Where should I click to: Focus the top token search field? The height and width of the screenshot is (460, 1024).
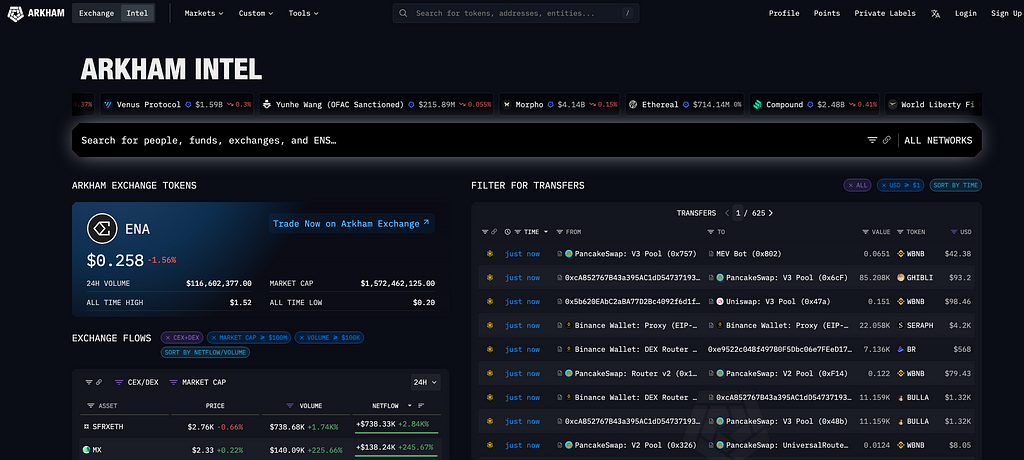516,13
